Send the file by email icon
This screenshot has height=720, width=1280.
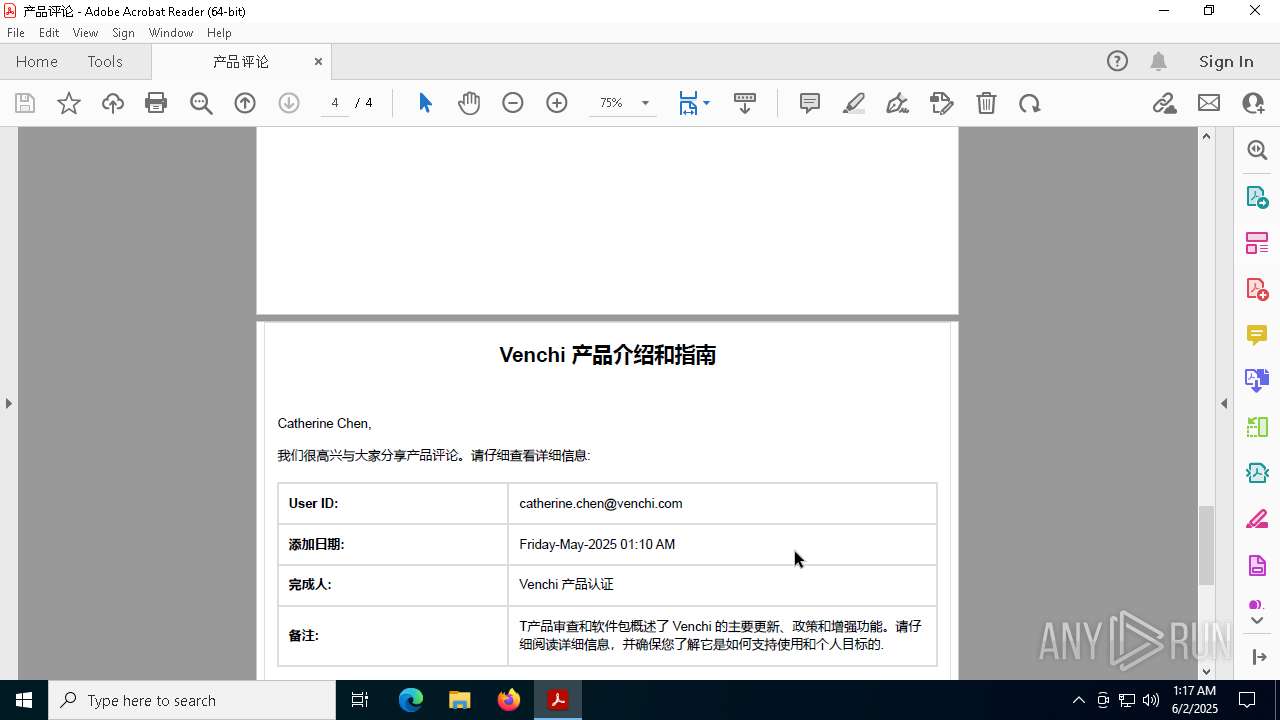tap(1209, 103)
